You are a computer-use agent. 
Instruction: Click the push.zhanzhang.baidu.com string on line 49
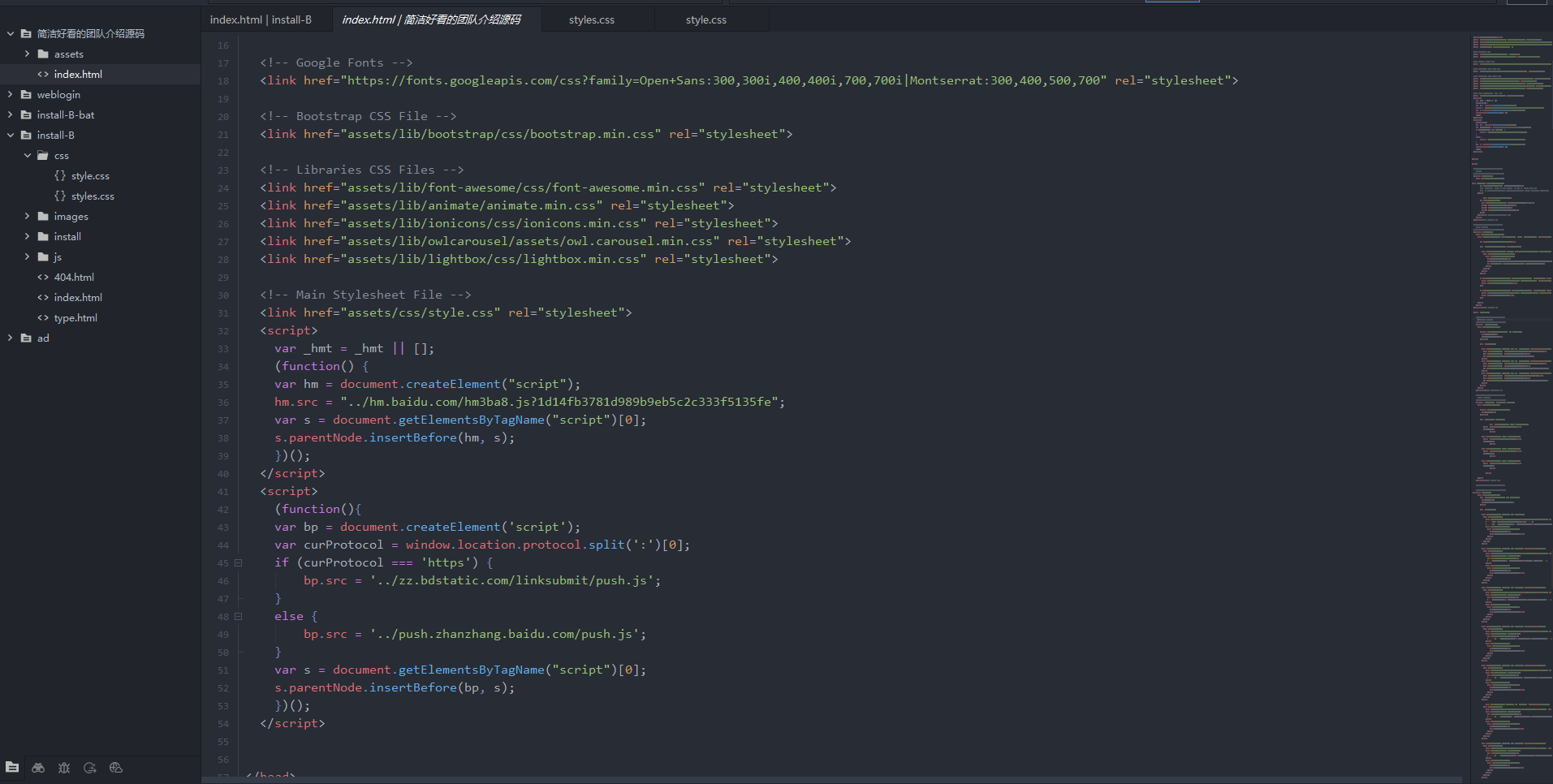point(505,634)
